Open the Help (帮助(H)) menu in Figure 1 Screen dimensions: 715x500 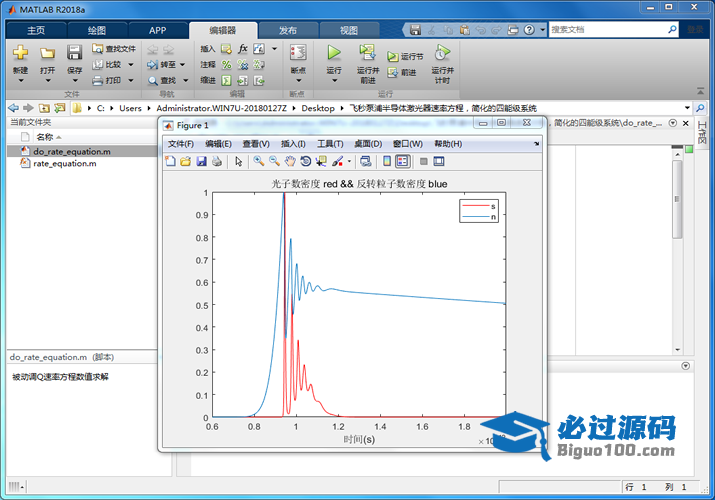(448, 144)
